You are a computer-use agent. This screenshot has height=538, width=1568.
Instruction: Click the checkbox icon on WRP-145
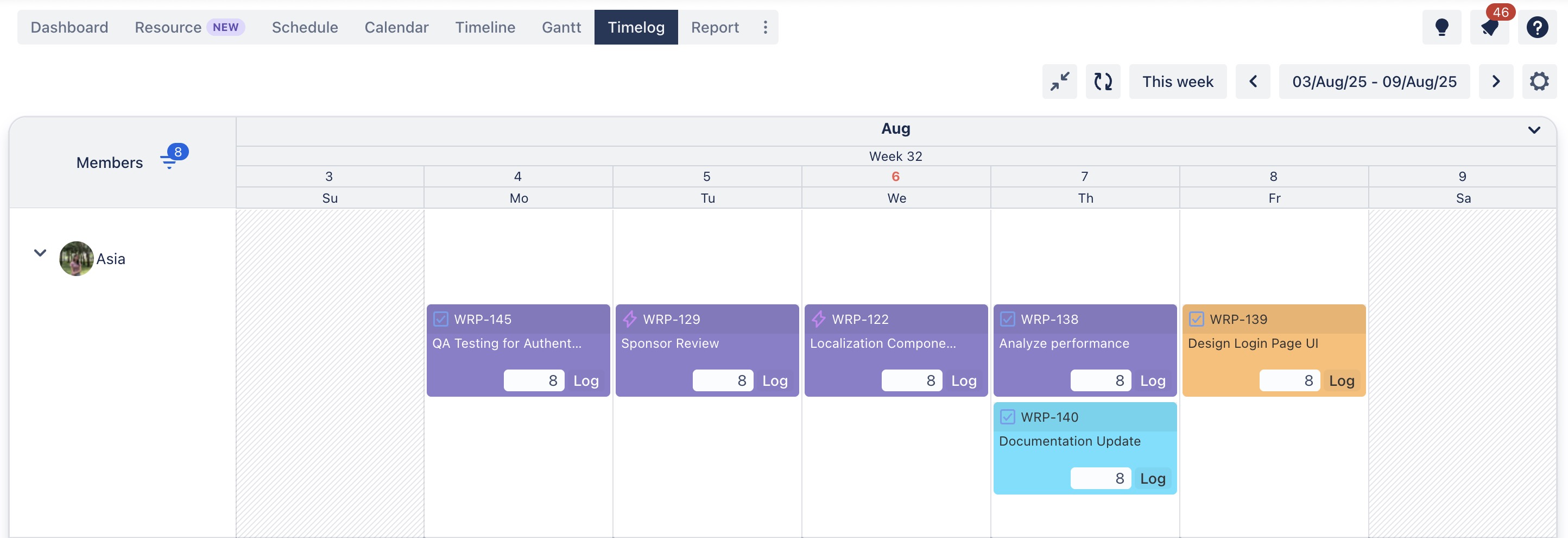[x=441, y=318]
